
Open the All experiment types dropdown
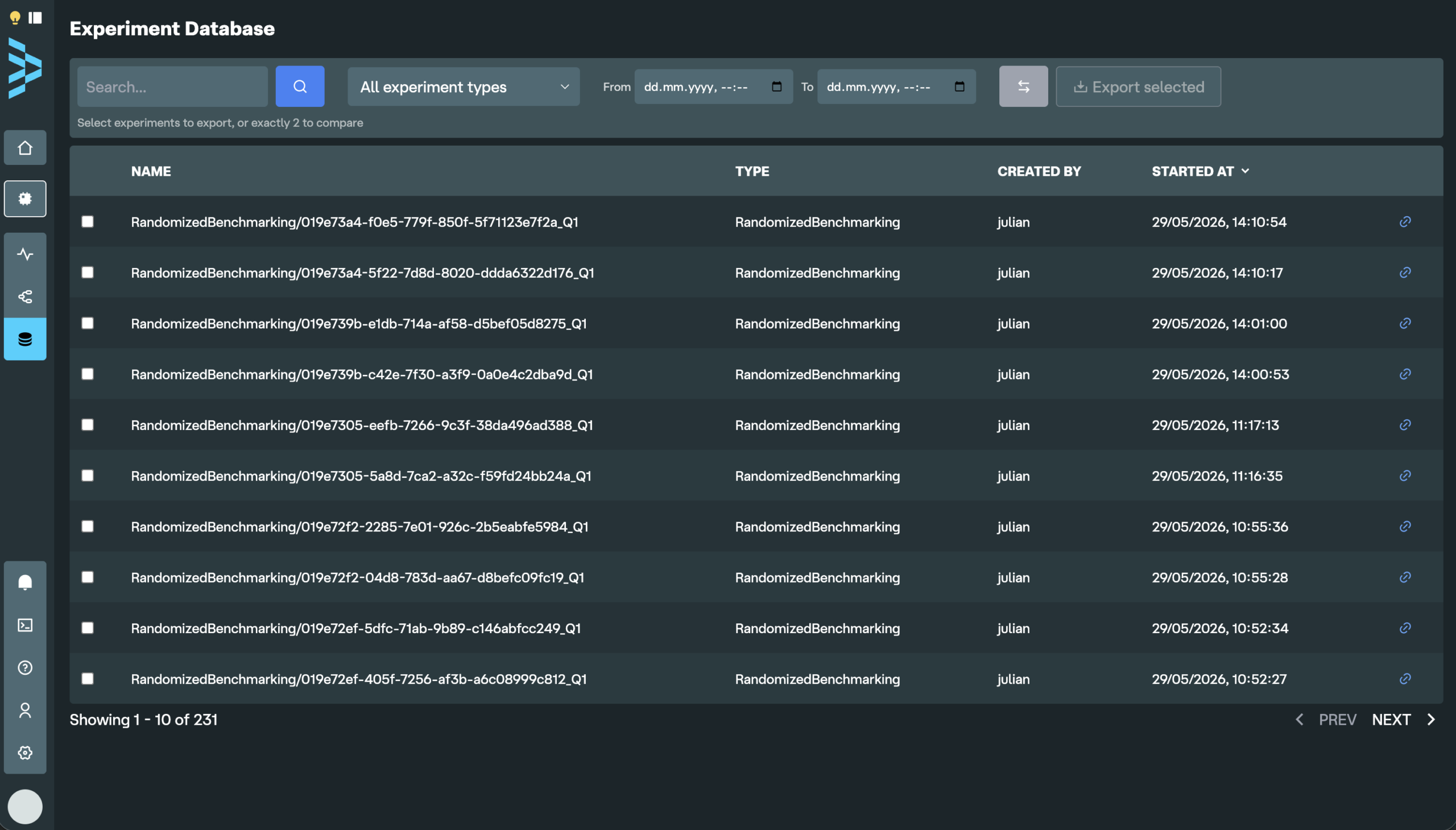464,86
